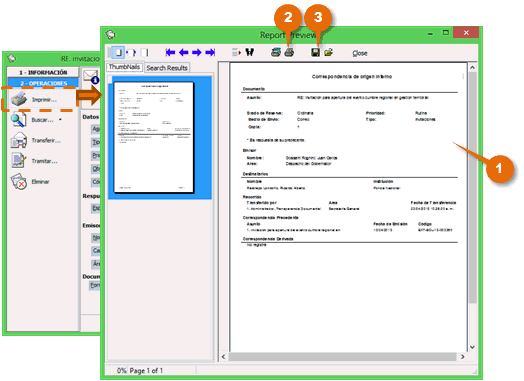This screenshot has height=381, width=524.
Task: Jump to last page with blue arrow
Action: pos(210,52)
